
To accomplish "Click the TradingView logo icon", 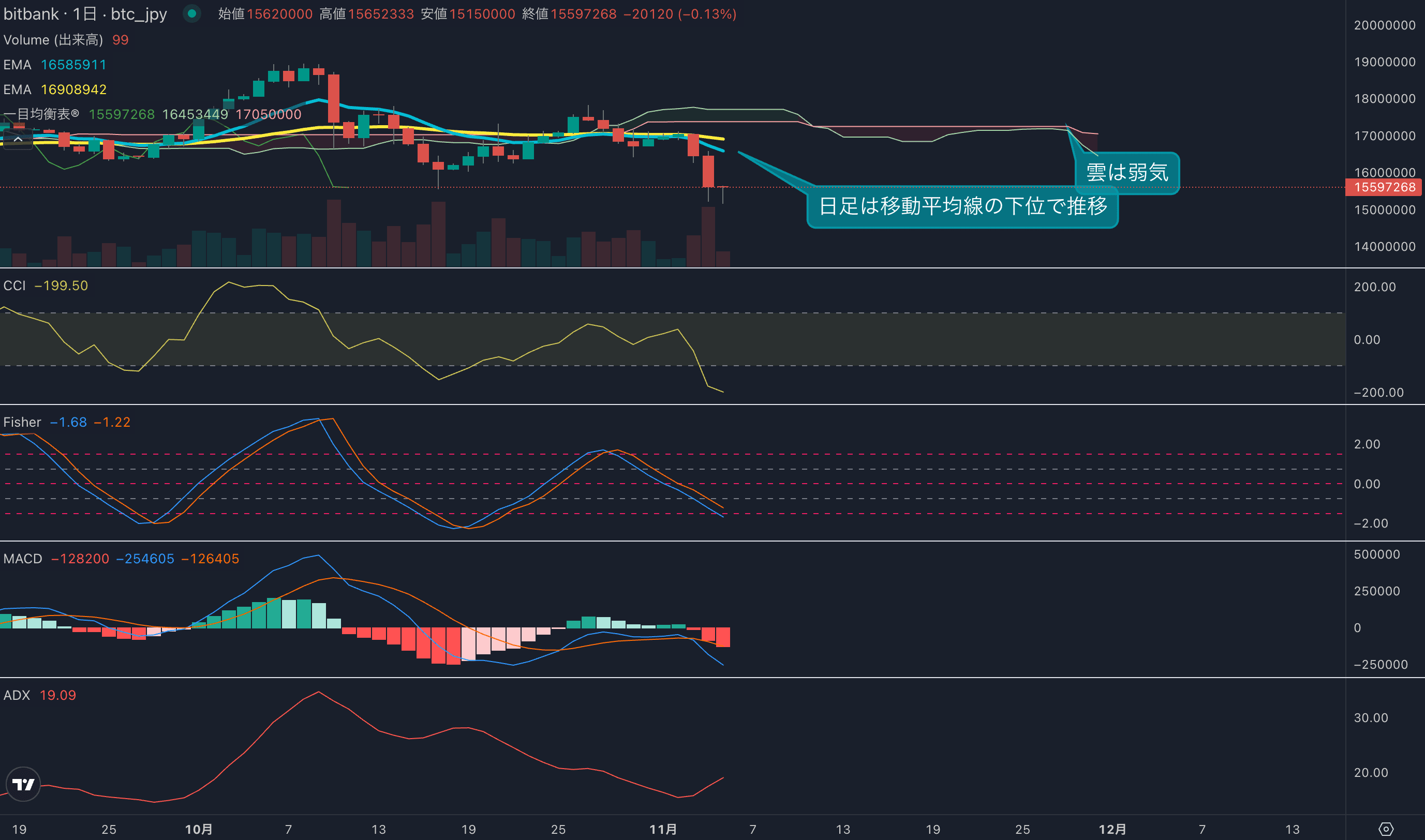I will point(23,784).
